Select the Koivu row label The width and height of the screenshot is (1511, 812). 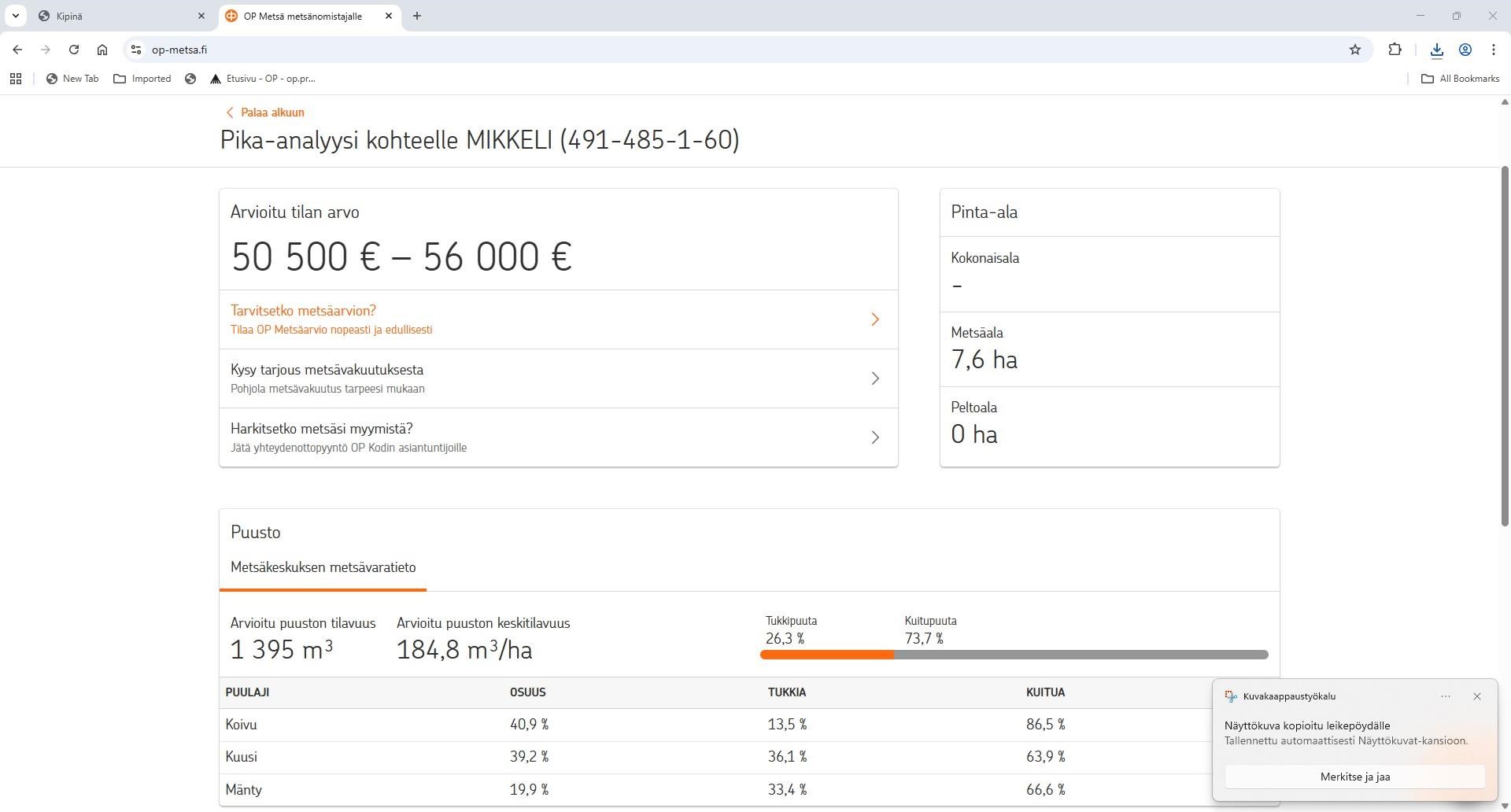tap(241, 725)
